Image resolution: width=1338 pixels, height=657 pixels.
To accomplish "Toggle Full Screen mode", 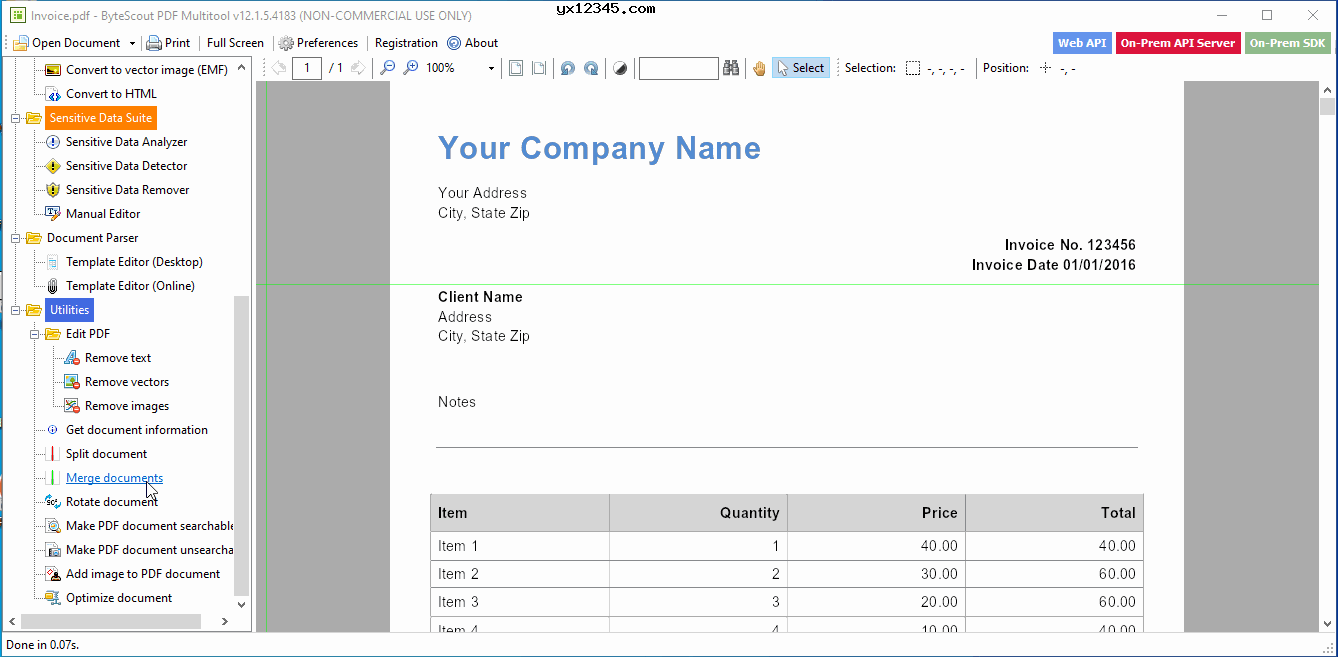I will point(235,43).
